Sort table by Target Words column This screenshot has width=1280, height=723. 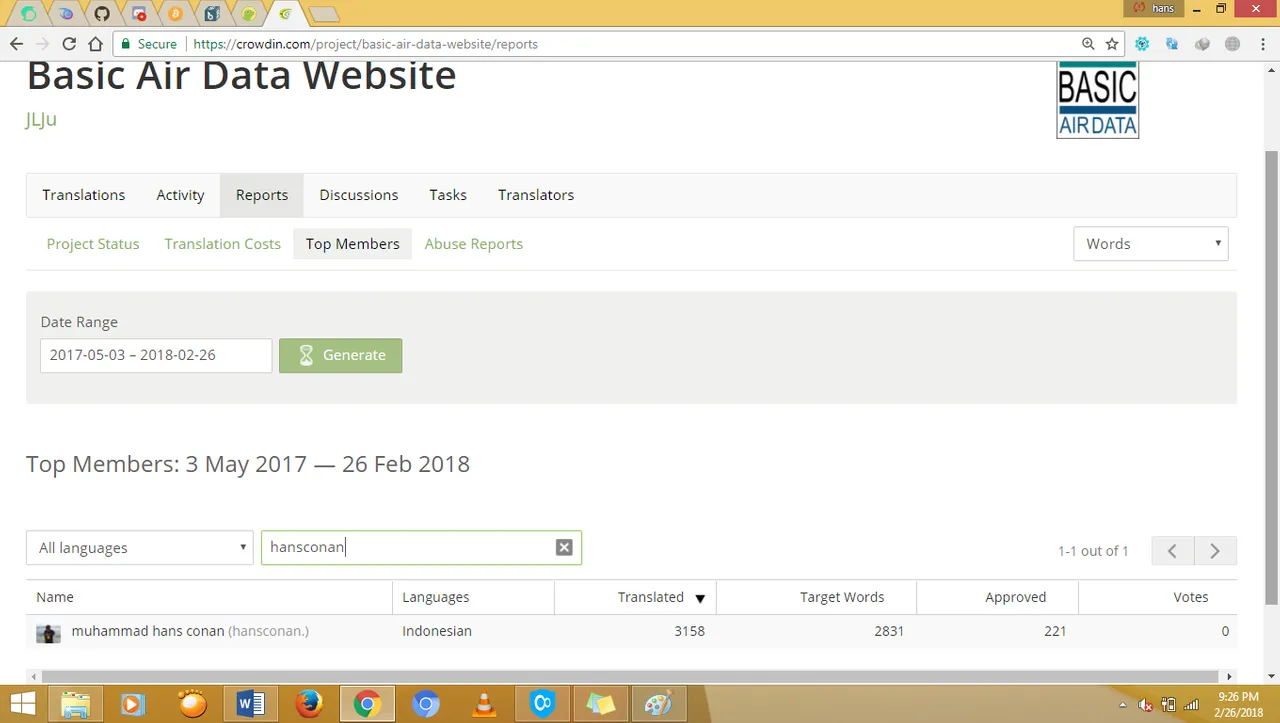[x=817, y=597]
